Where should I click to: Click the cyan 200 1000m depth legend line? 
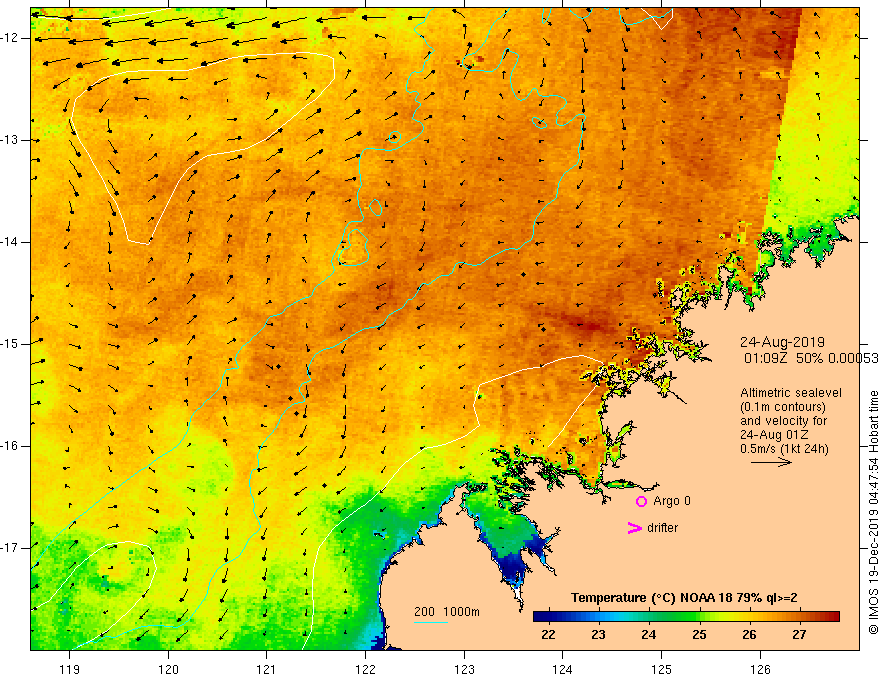pyautogui.click(x=430, y=622)
